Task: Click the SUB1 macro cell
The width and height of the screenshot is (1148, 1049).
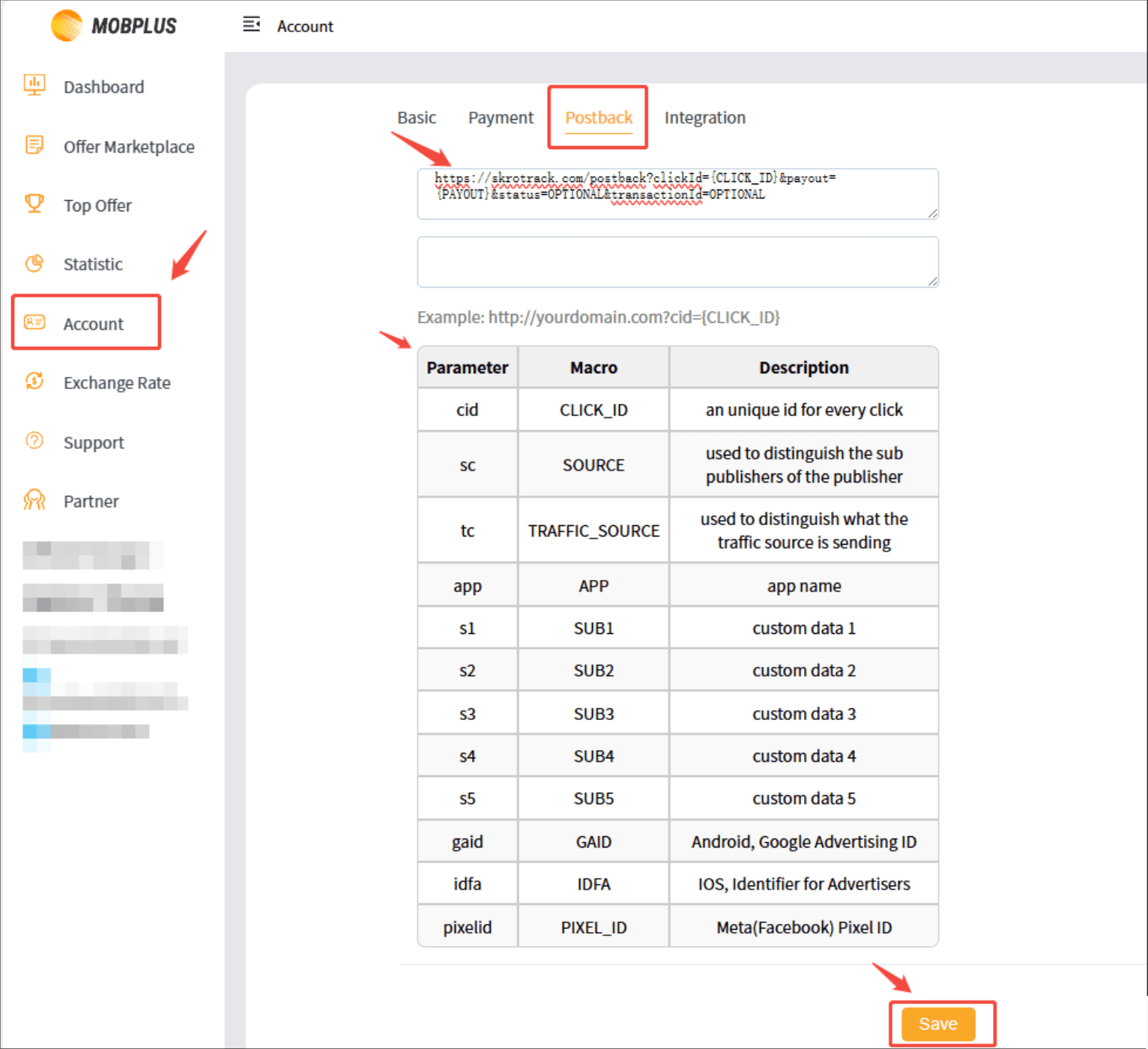Action: pyautogui.click(x=593, y=628)
